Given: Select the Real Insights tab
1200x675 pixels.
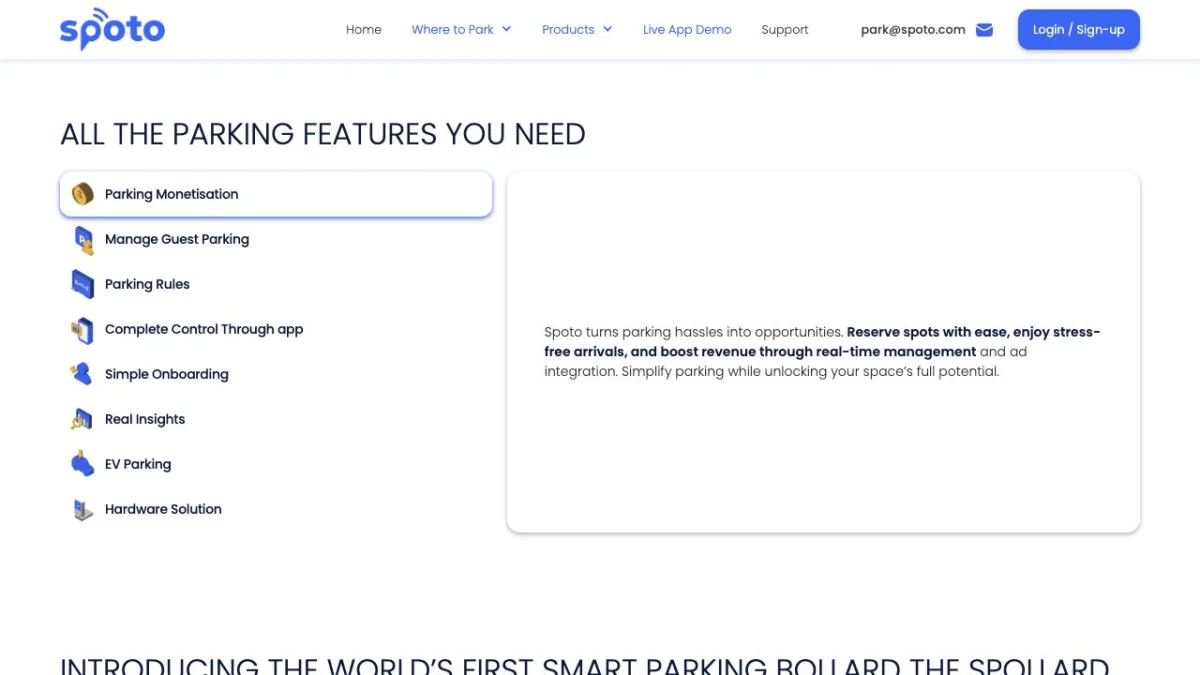Looking at the screenshot, I should (276, 419).
